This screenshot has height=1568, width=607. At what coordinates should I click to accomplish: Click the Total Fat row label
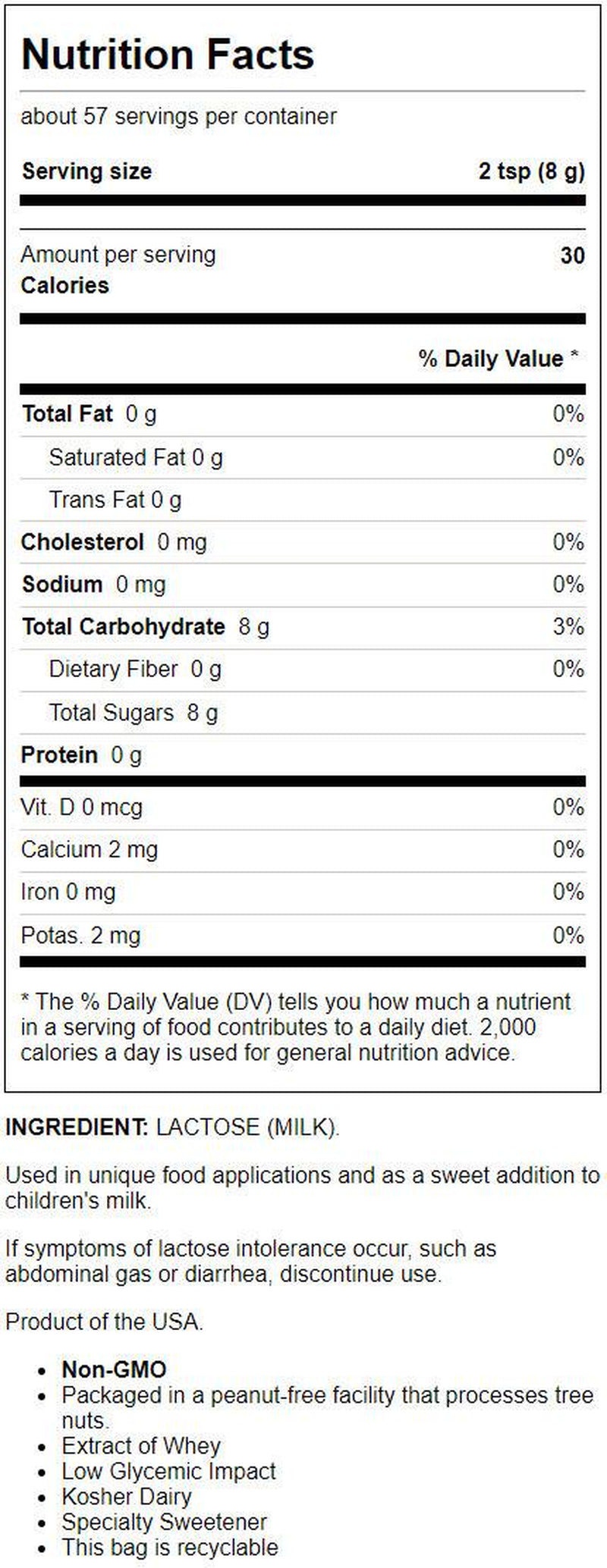pyautogui.click(x=68, y=414)
